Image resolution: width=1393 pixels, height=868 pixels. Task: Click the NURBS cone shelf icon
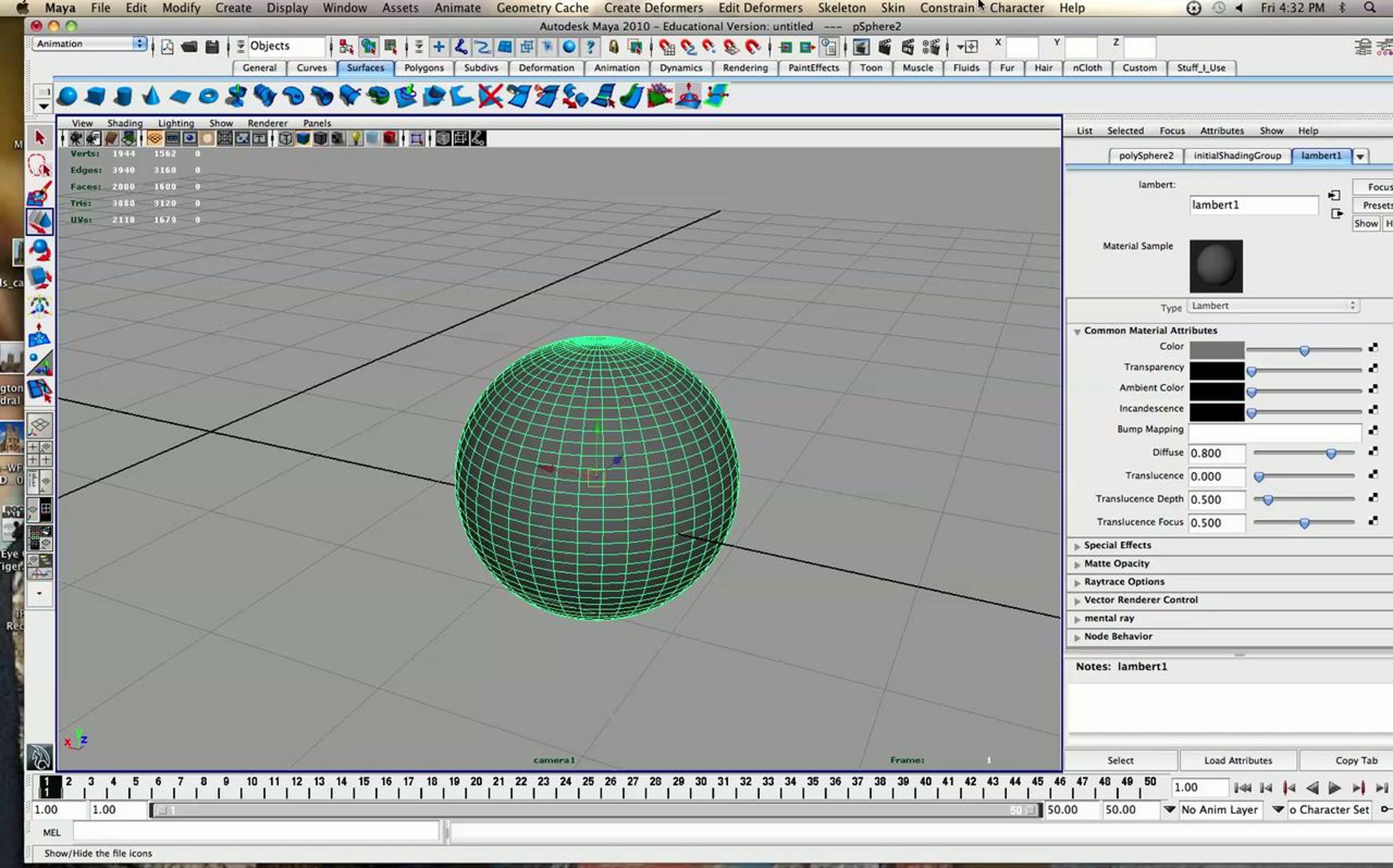151,96
